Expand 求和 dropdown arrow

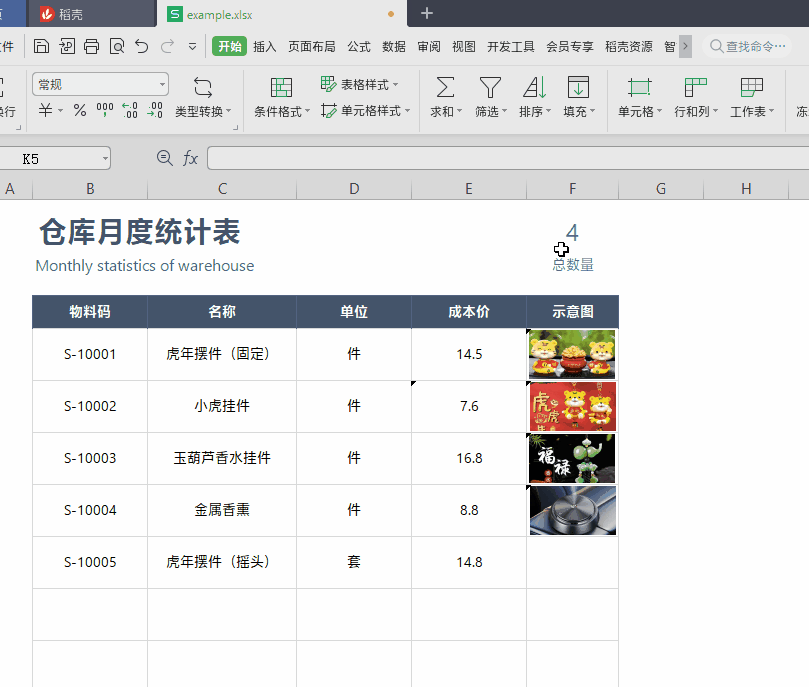pyautogui.click(x=459, y=111)
